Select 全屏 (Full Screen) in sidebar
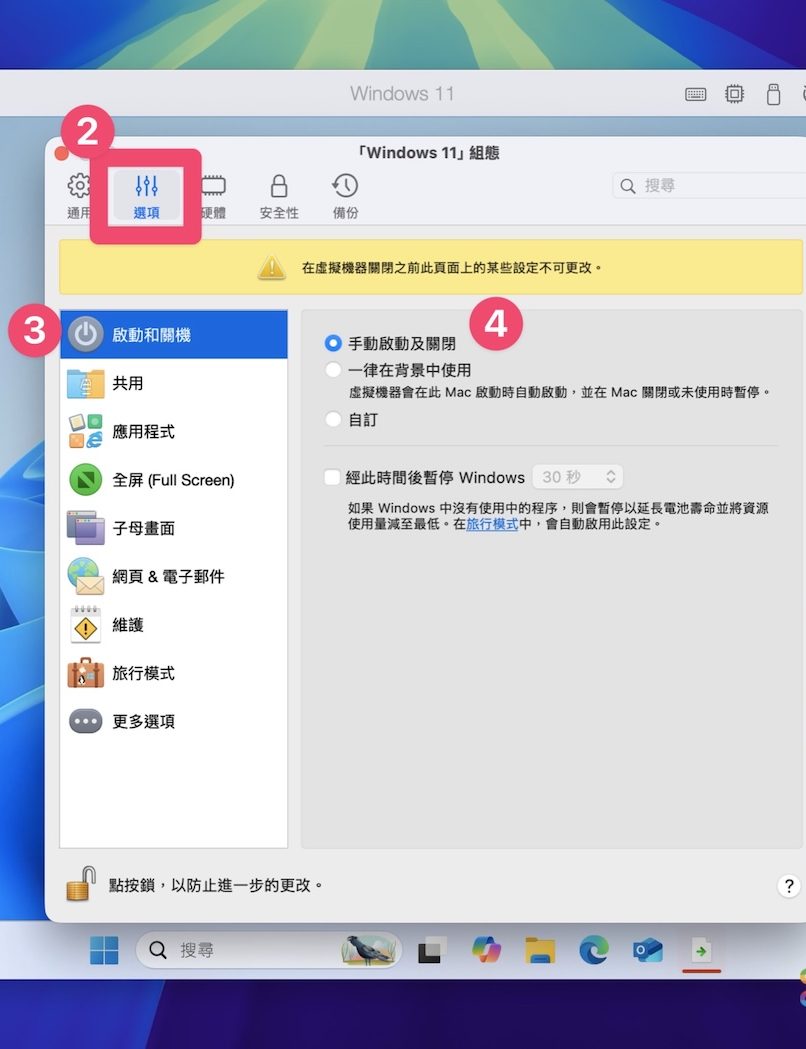This screenshot has width=806, height=1049. click(172, 480)
